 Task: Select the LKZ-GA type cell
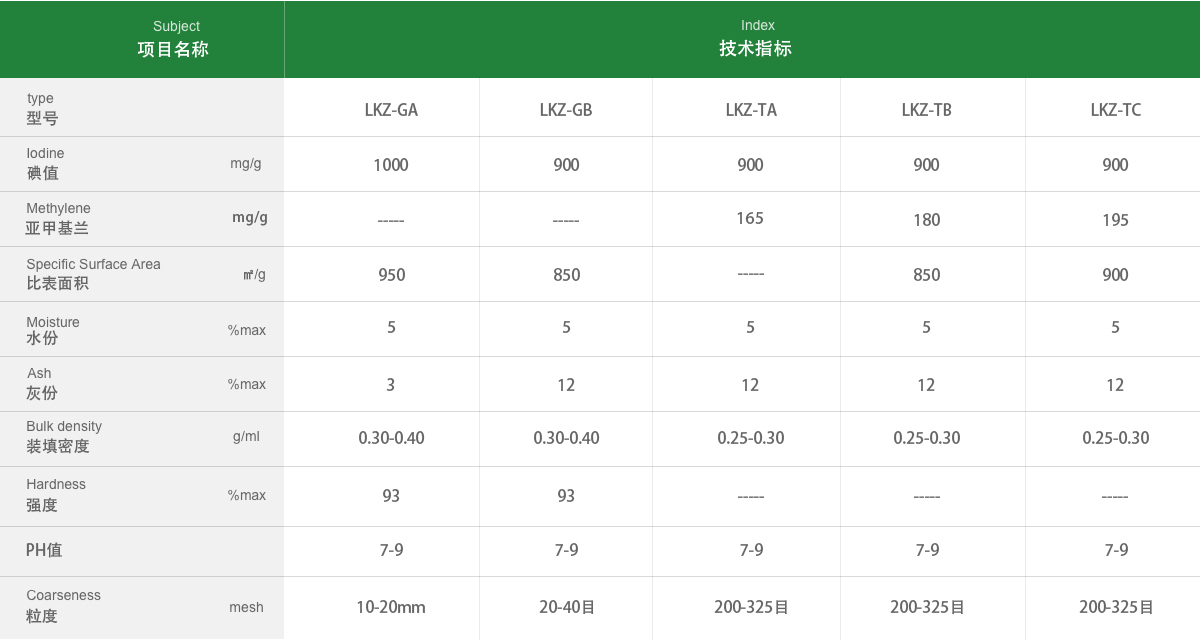pos(391,110)
